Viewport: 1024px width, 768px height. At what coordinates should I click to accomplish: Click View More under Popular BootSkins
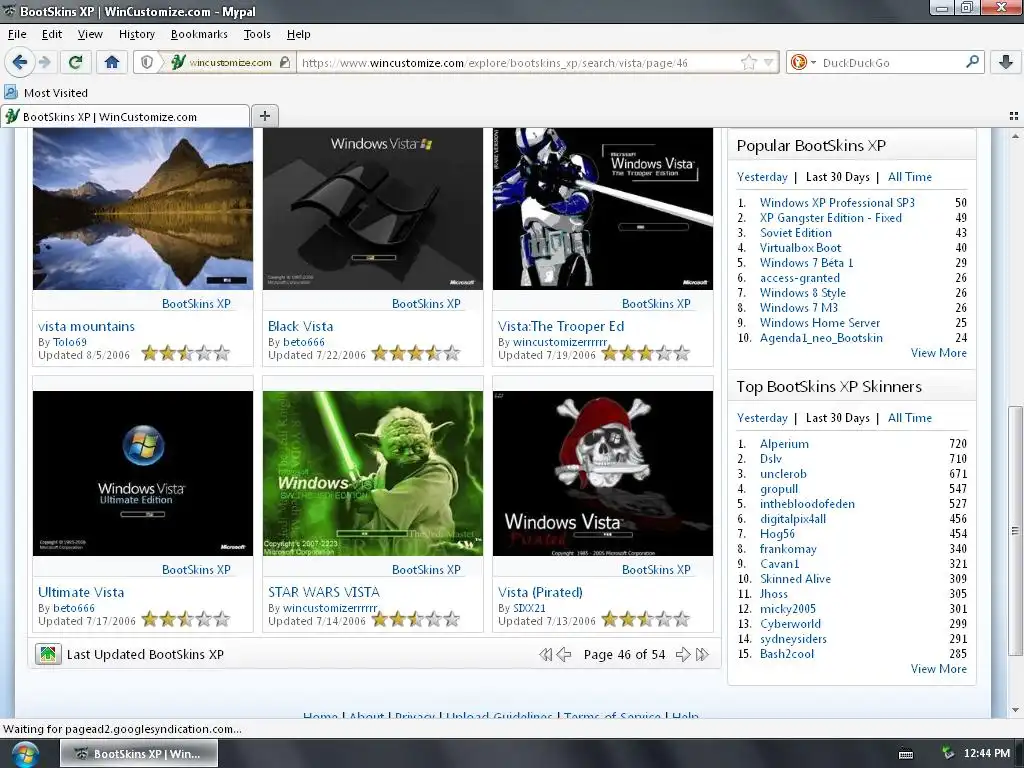click(938, 353)
